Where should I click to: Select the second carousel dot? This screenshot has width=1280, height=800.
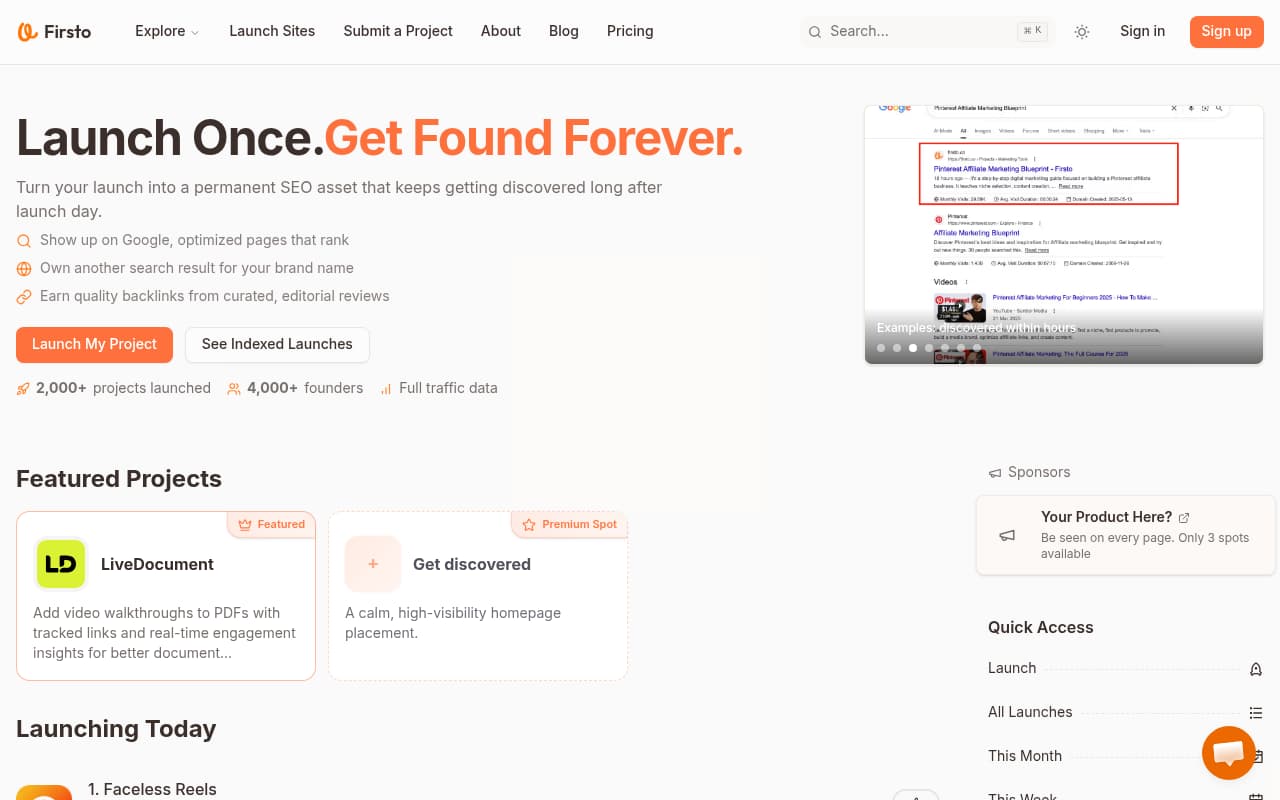click(897, 348)
